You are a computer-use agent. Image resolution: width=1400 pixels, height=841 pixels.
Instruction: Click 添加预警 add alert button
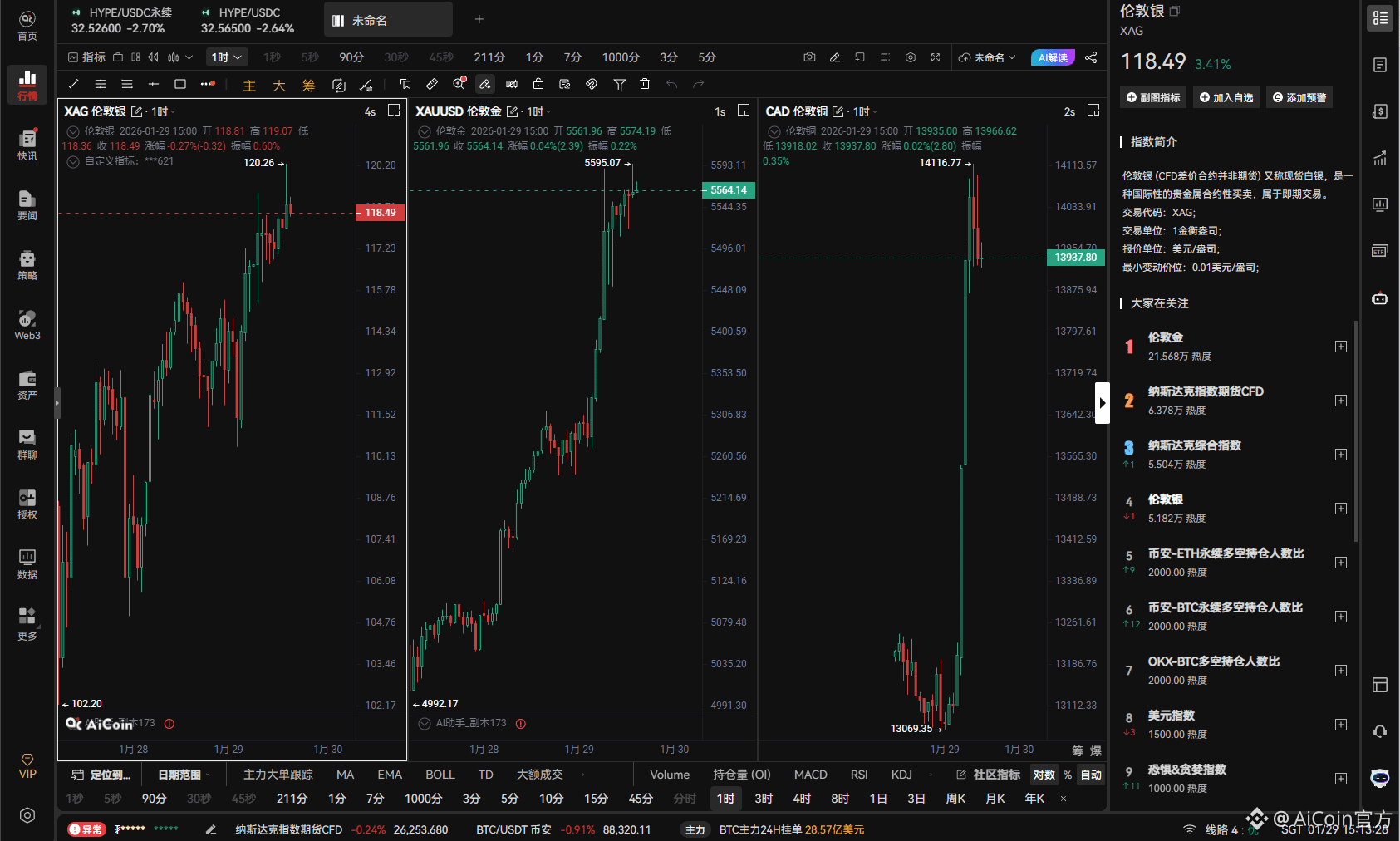coord(1299,97)
